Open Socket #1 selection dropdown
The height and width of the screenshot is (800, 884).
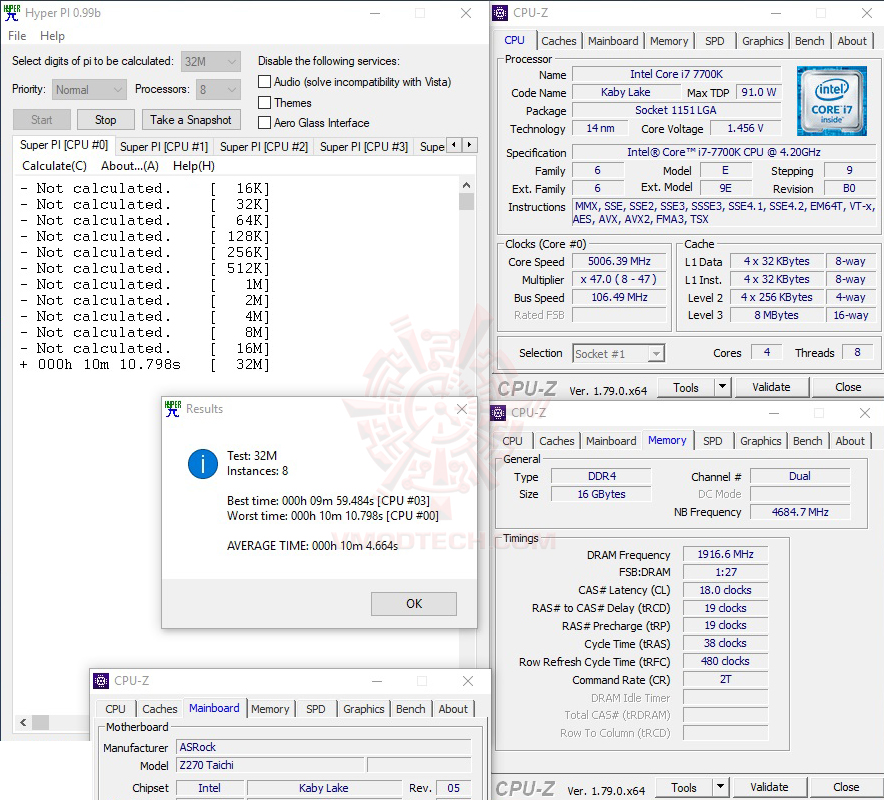pyautogui.click(x=618, y=353)
